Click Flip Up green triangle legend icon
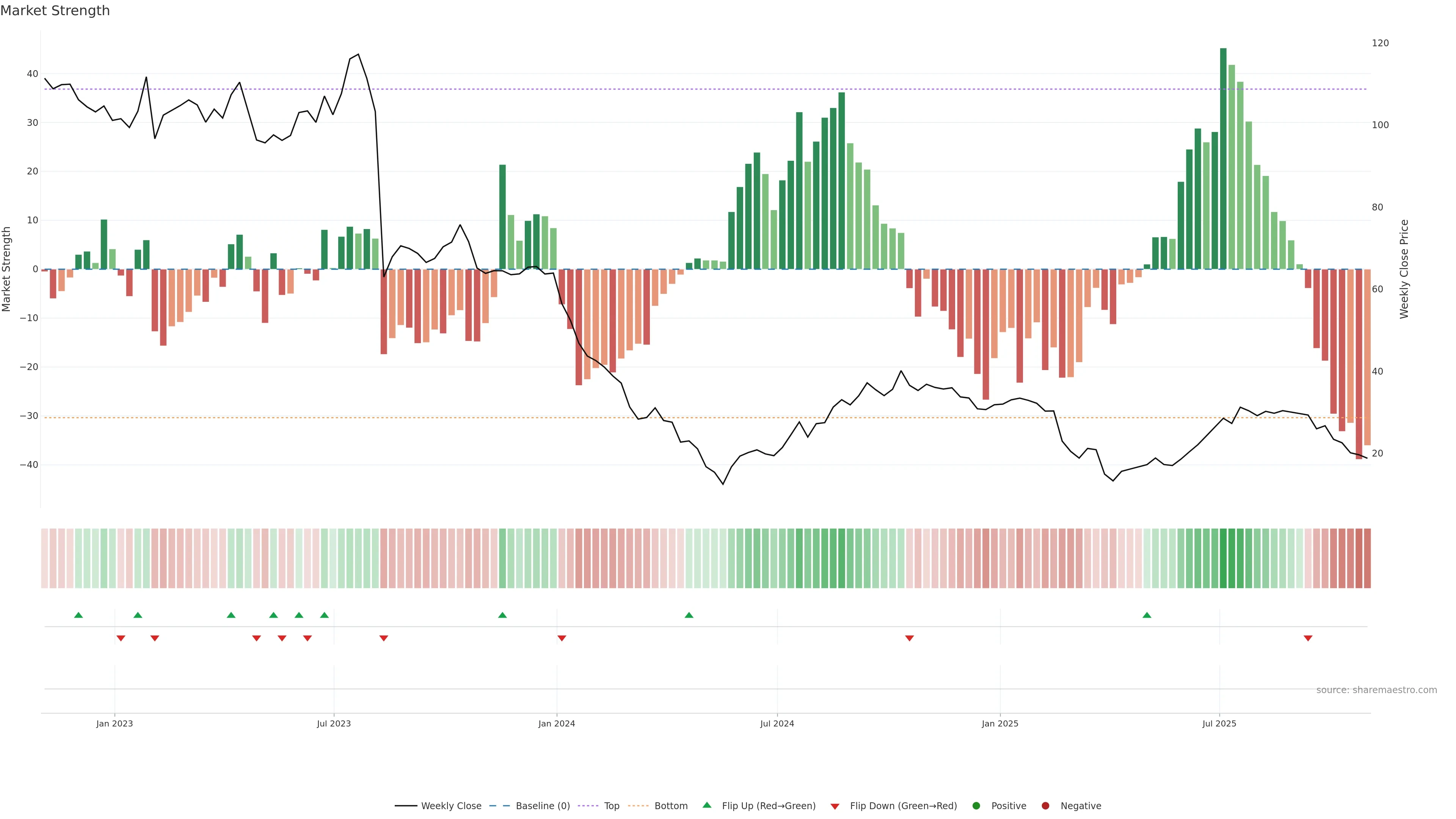The width and height of the screenshot is (1456, 819). click(x=706, y=805)
